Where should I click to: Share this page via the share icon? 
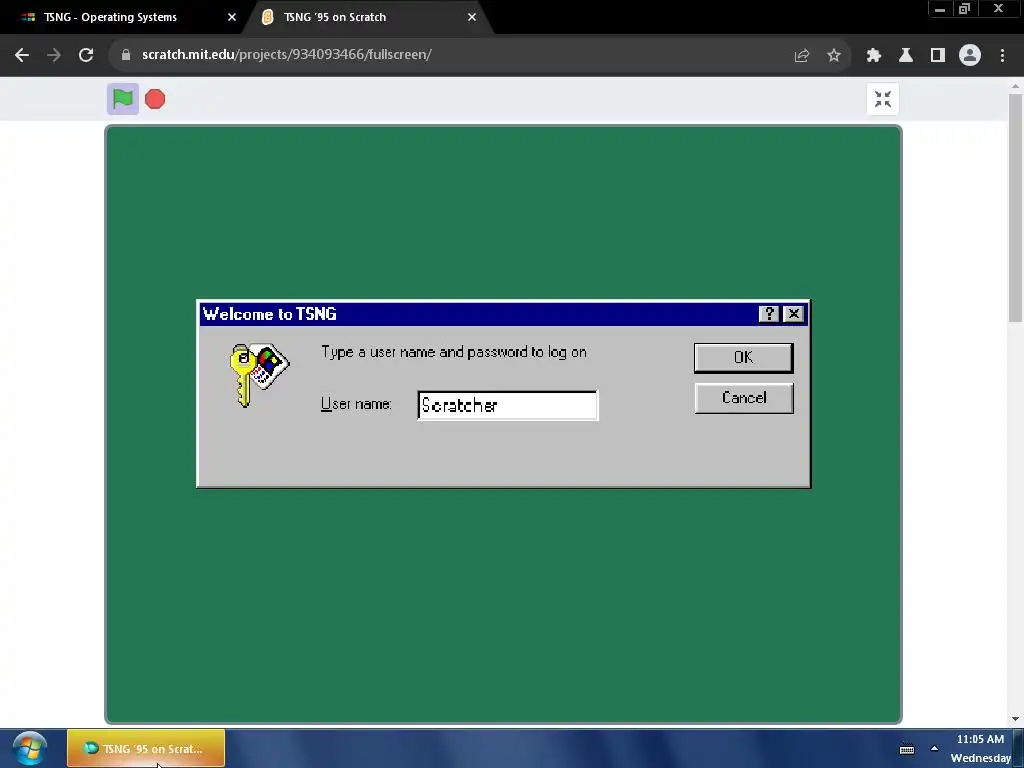(x=802, y=56)
